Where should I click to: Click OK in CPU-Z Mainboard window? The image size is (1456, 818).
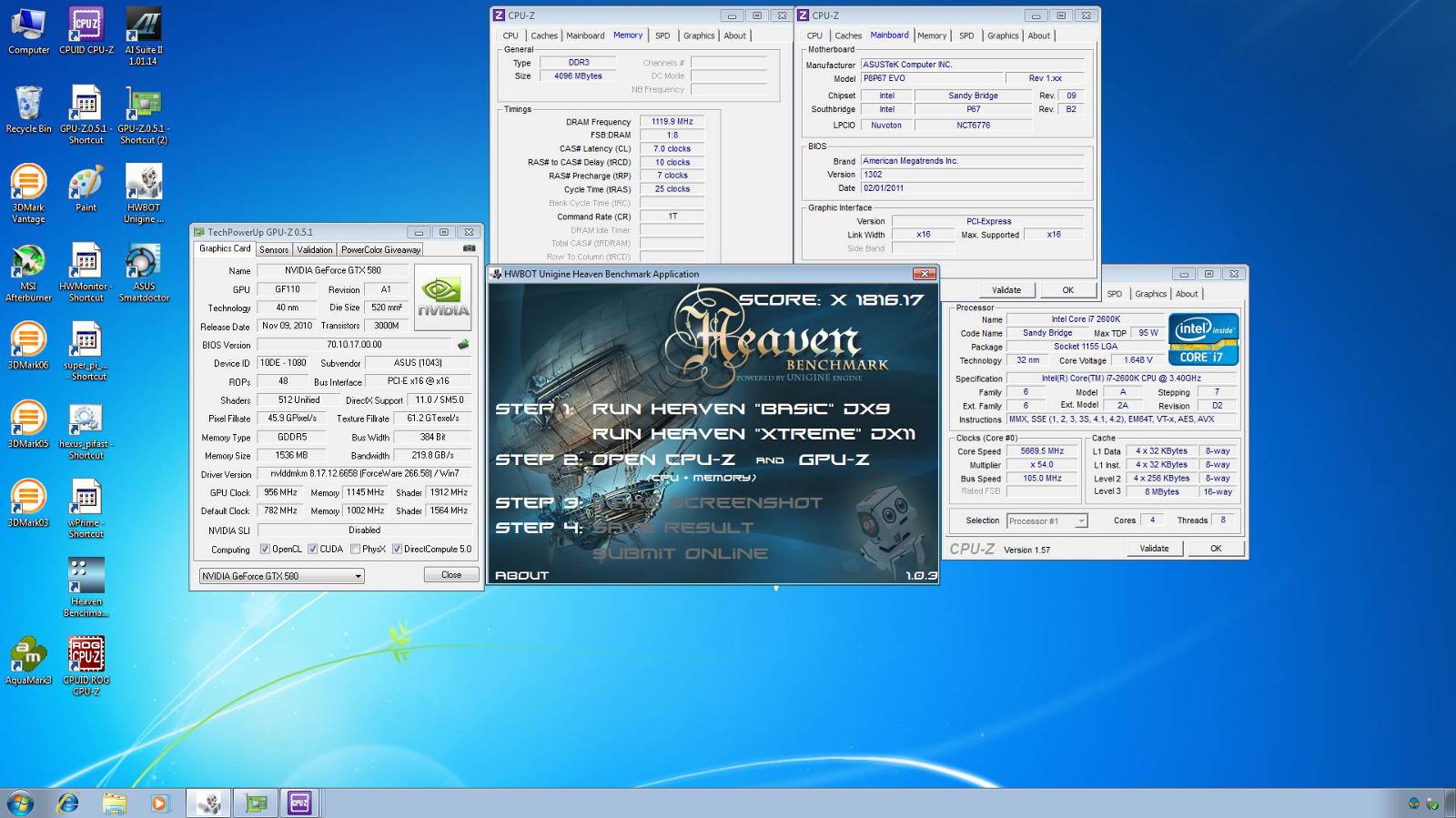1067,289
